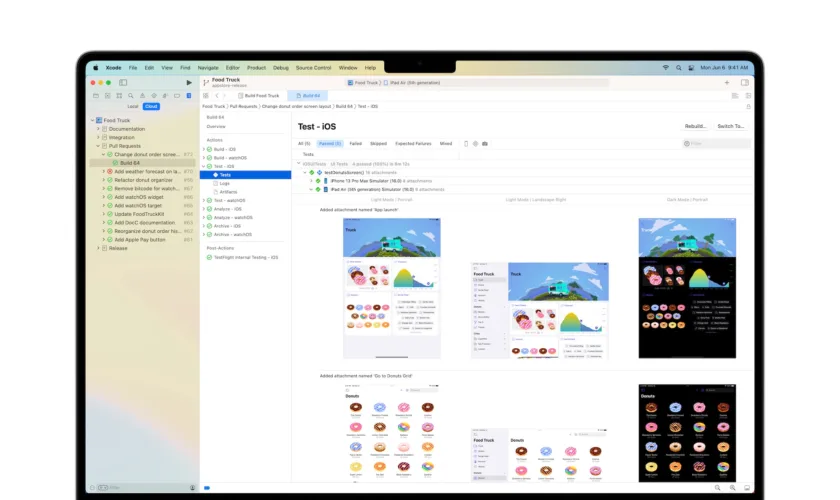
Task: Filter by attachments camera icon
Action: click(485, 144)
